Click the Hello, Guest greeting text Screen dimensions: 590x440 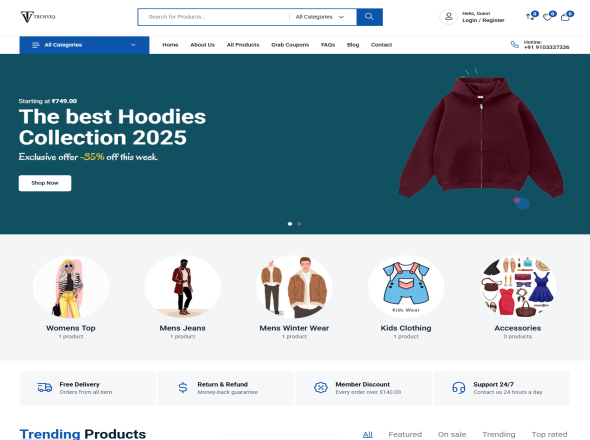point(476,14)
